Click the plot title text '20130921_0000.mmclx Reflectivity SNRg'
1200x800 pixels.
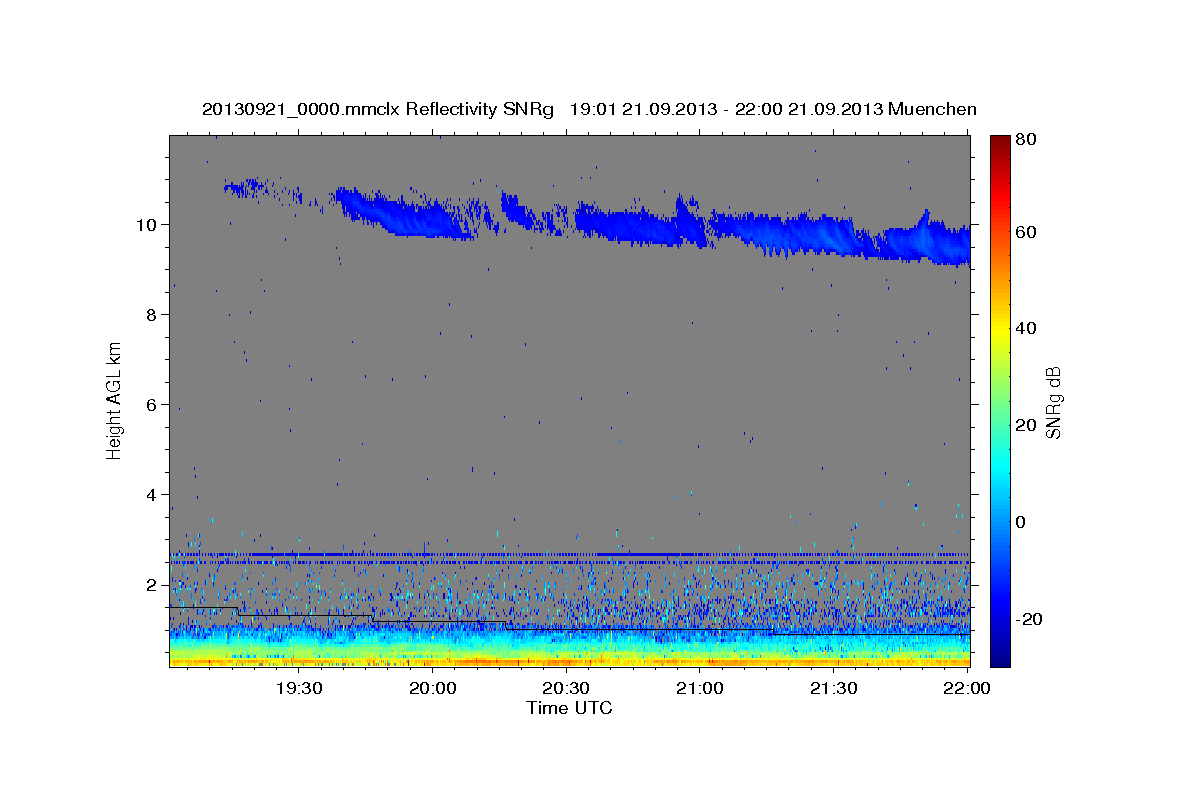378,109
